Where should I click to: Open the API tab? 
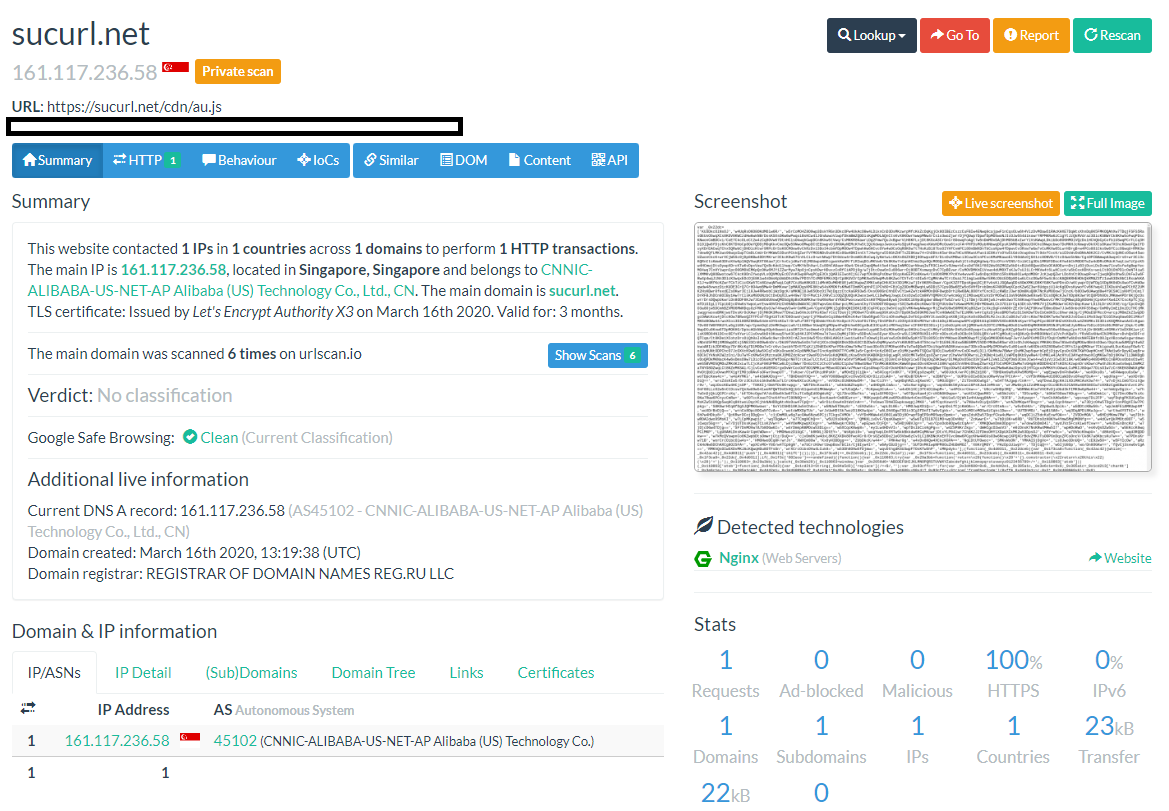click(610, 160)
